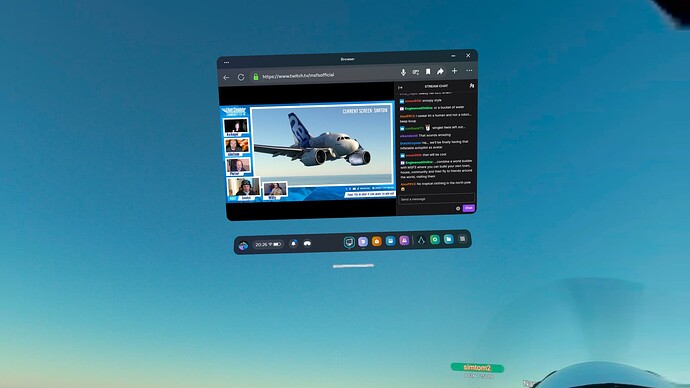Viewport: 690px width, 388px height.
Task: Minimize the Browser window
Action: pos(453,56)
